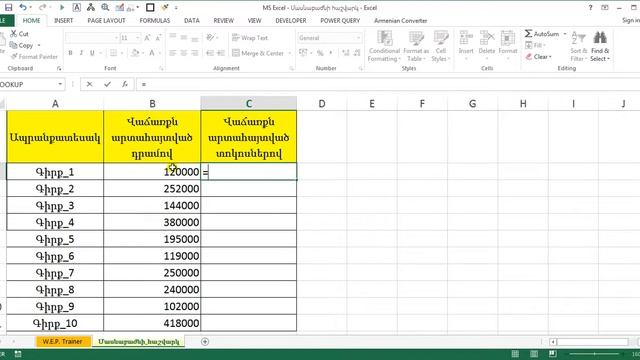Screen dimensions: 640x360
Task: Toggle Bold formatting
Action: 70,53
